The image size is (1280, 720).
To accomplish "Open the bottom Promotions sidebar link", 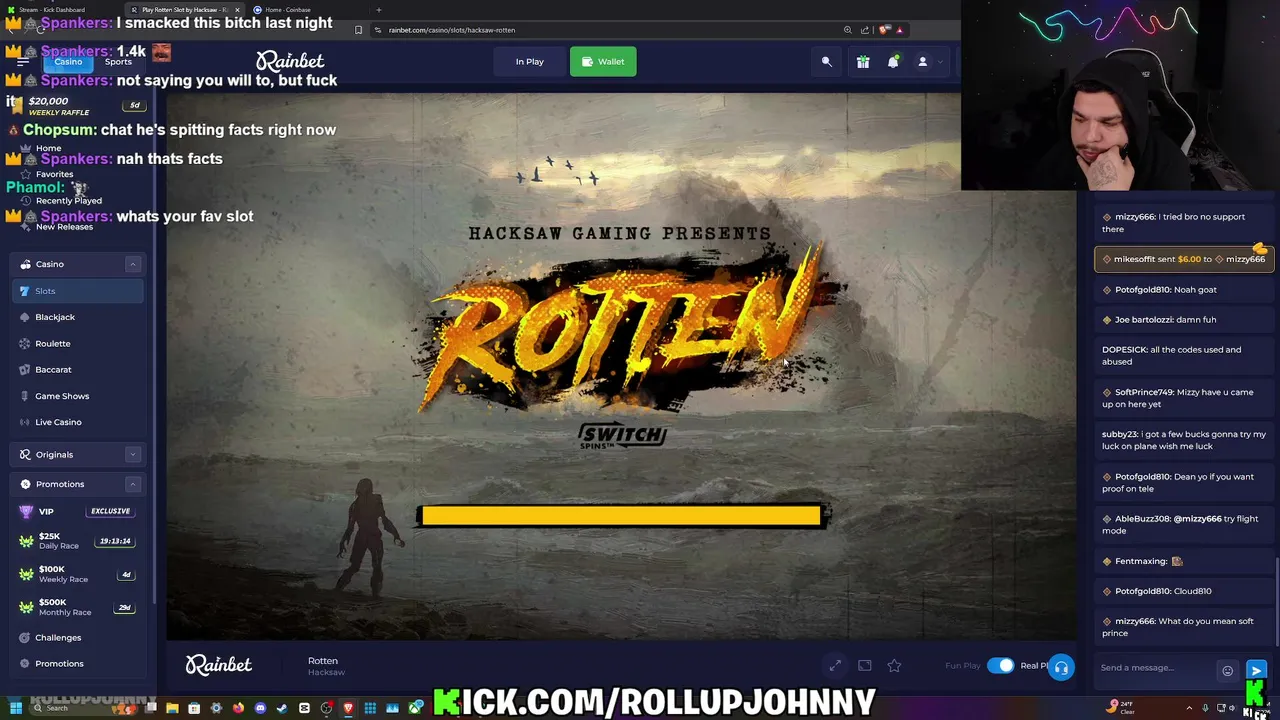I will (x=59, y=663).
